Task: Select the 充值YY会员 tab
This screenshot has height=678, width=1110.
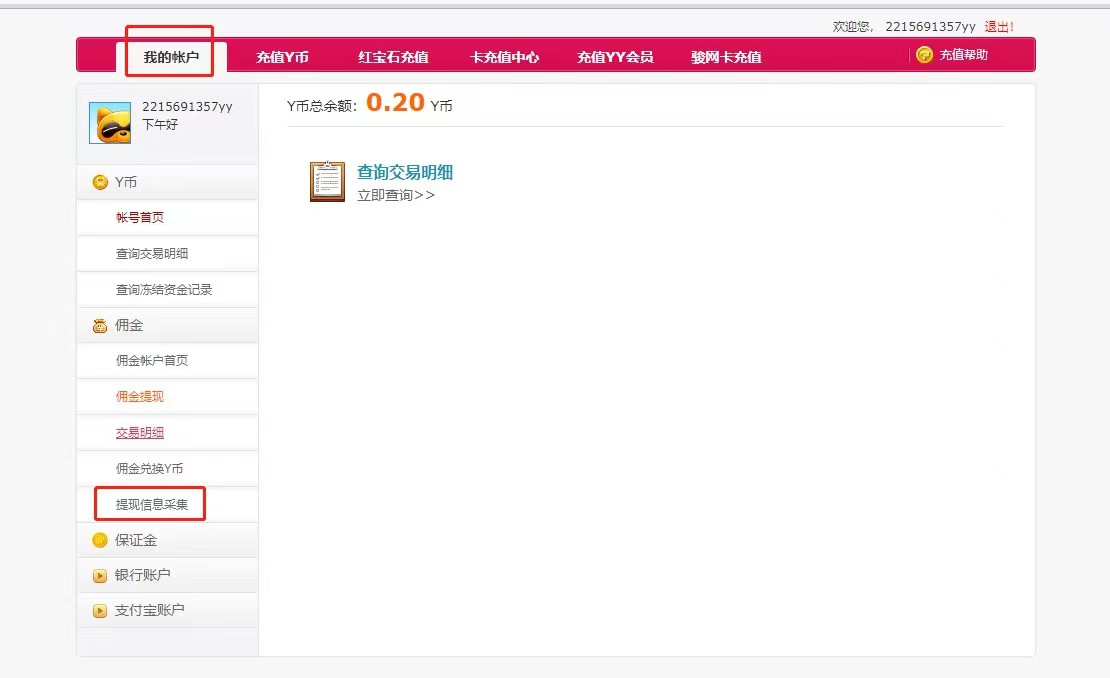Action: (x=614, y=57)
